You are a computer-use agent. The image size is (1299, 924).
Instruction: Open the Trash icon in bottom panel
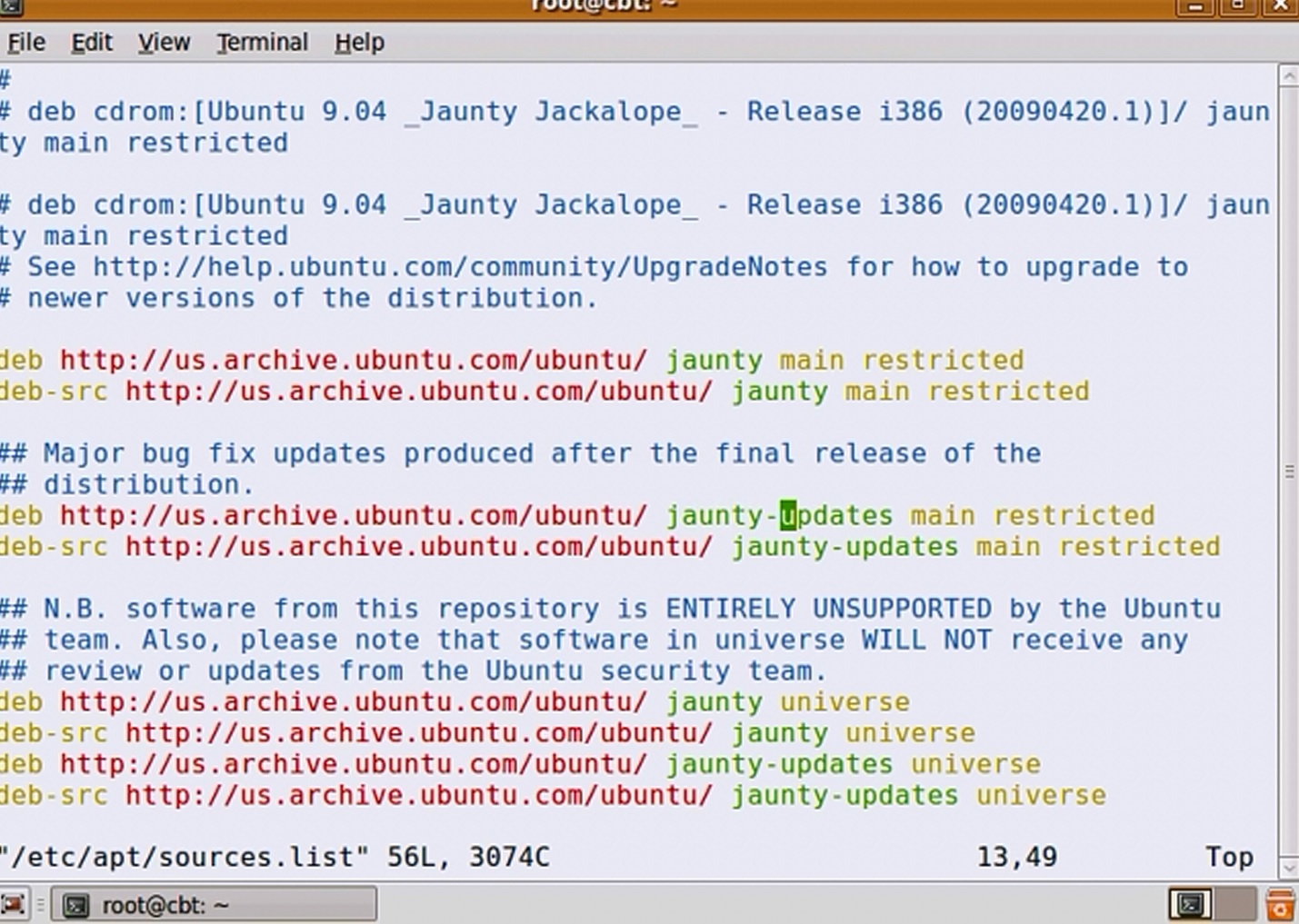1281,905
